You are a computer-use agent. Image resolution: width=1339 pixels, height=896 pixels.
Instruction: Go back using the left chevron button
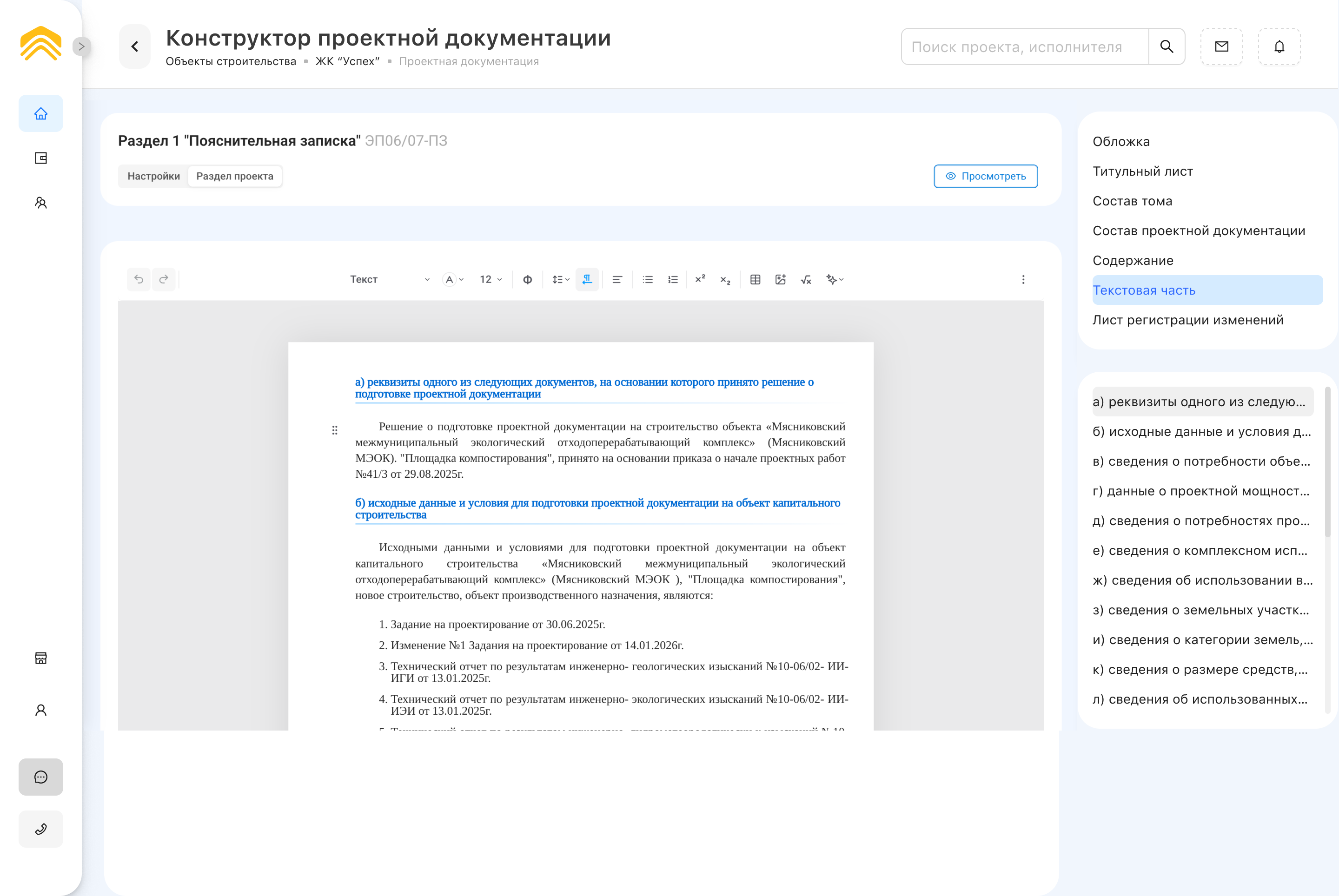tap(135, 46)
